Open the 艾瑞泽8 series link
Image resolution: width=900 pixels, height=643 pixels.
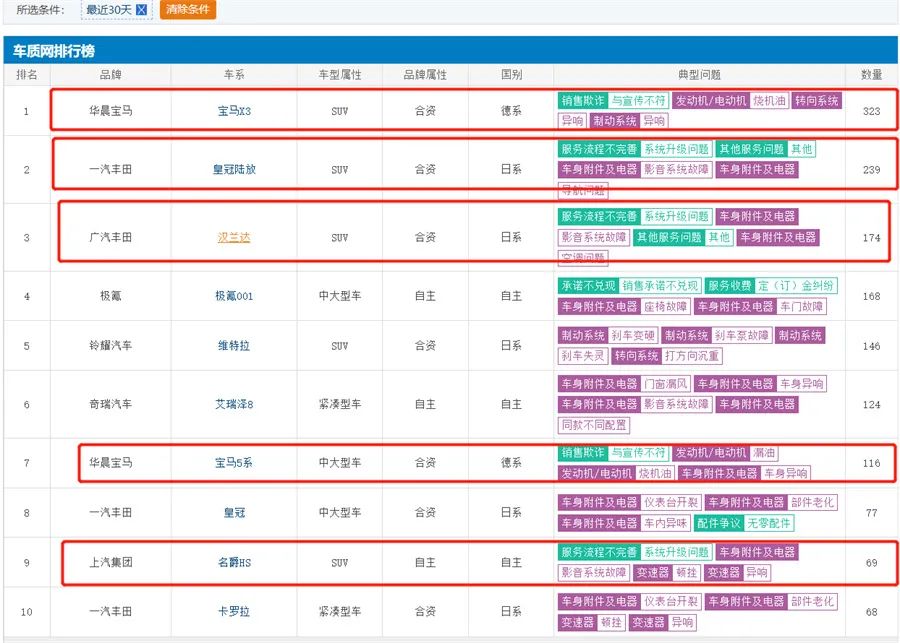234,404
